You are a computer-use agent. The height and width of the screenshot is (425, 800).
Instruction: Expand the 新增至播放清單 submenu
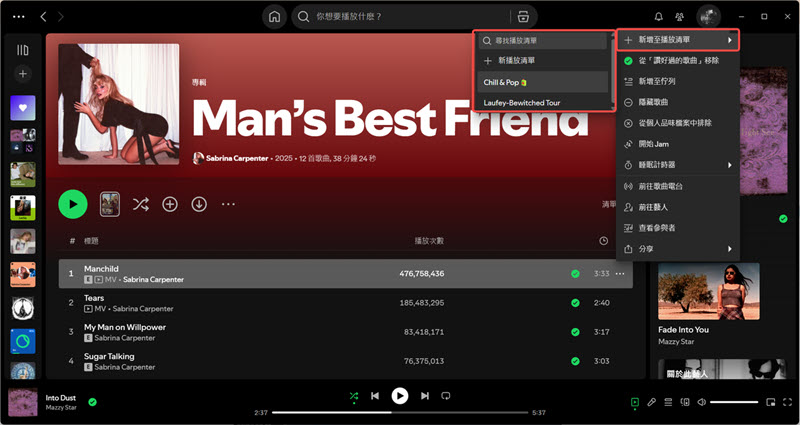tap(678, 40)
